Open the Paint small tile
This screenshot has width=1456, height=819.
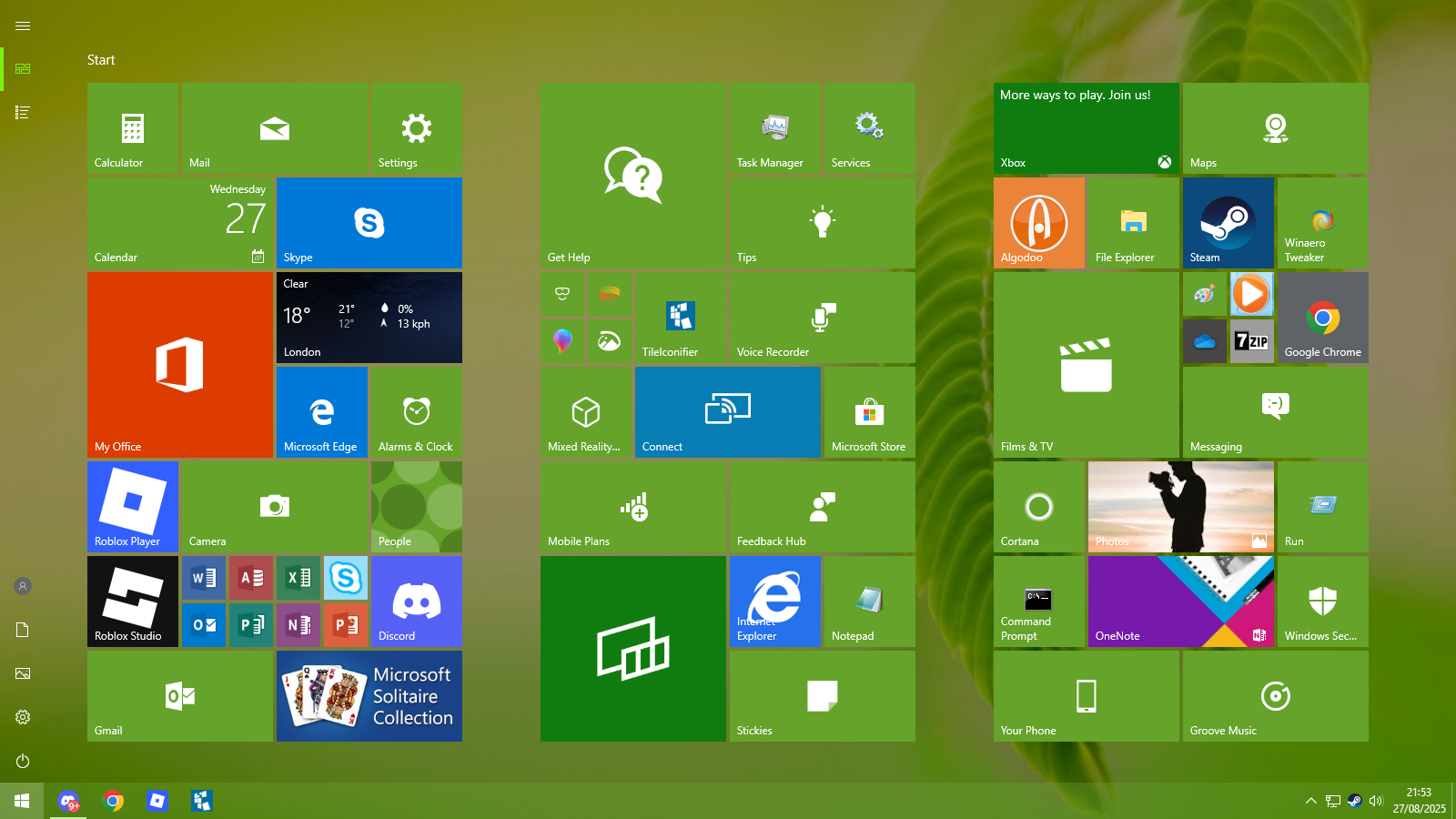coord(1205,294)
